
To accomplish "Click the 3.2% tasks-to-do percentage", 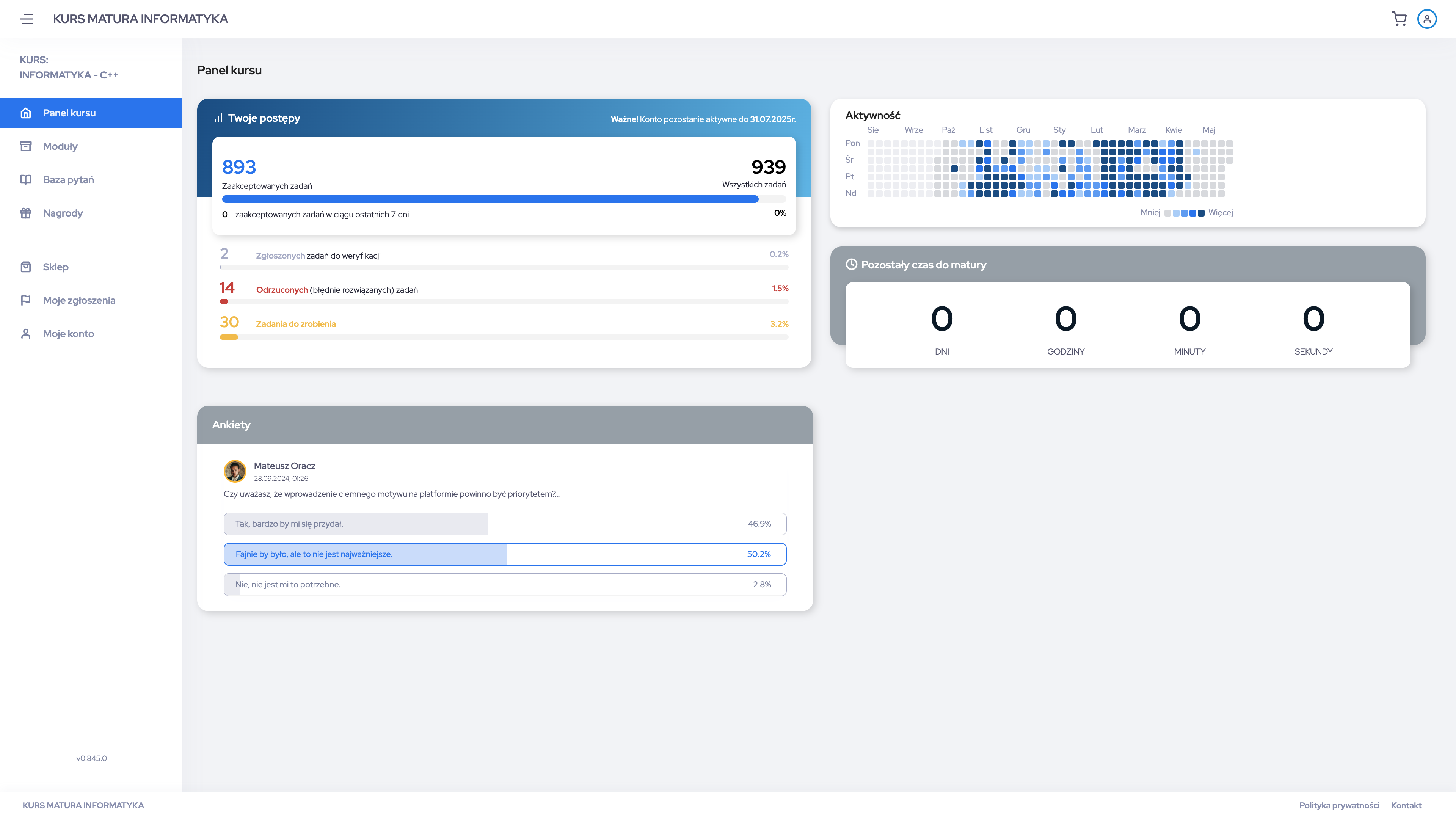I will click(779, 324).
